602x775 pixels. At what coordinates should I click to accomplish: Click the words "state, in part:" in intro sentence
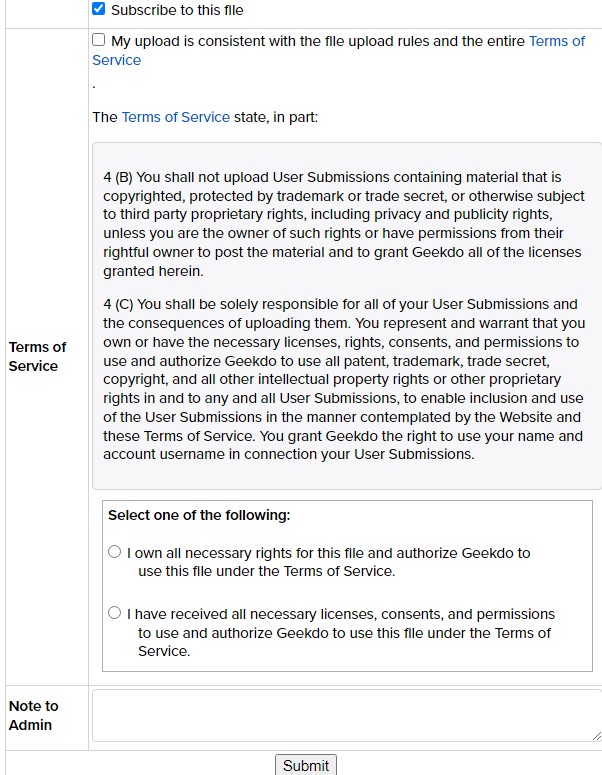tap(276, 117)
